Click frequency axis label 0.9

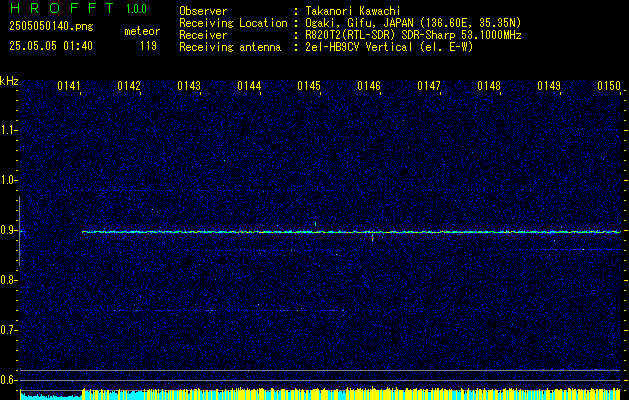[x=9, y=230]
